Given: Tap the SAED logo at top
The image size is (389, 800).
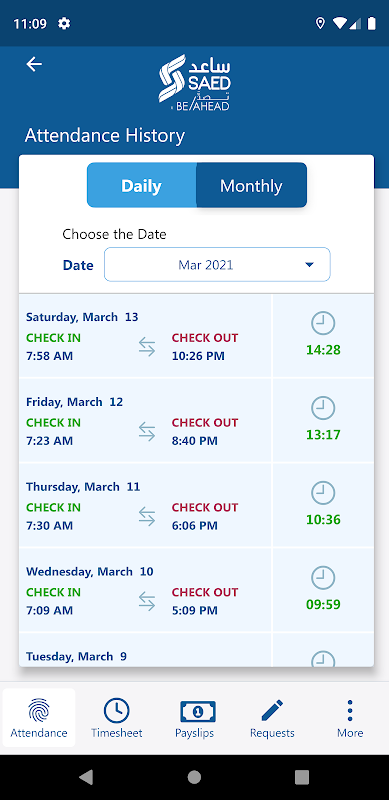Looking at the screenshot, I should [x=194, y=82].
